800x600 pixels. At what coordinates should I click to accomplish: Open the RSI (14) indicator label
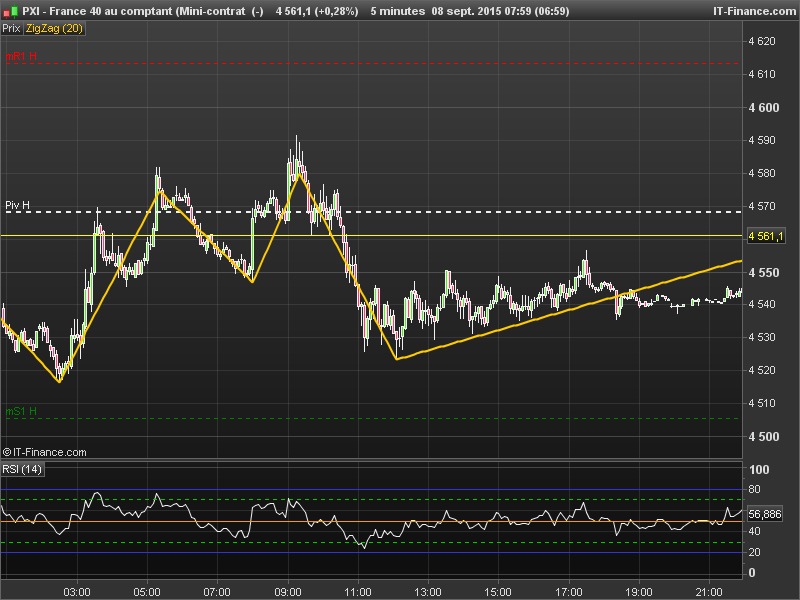(x=22, y=469)
